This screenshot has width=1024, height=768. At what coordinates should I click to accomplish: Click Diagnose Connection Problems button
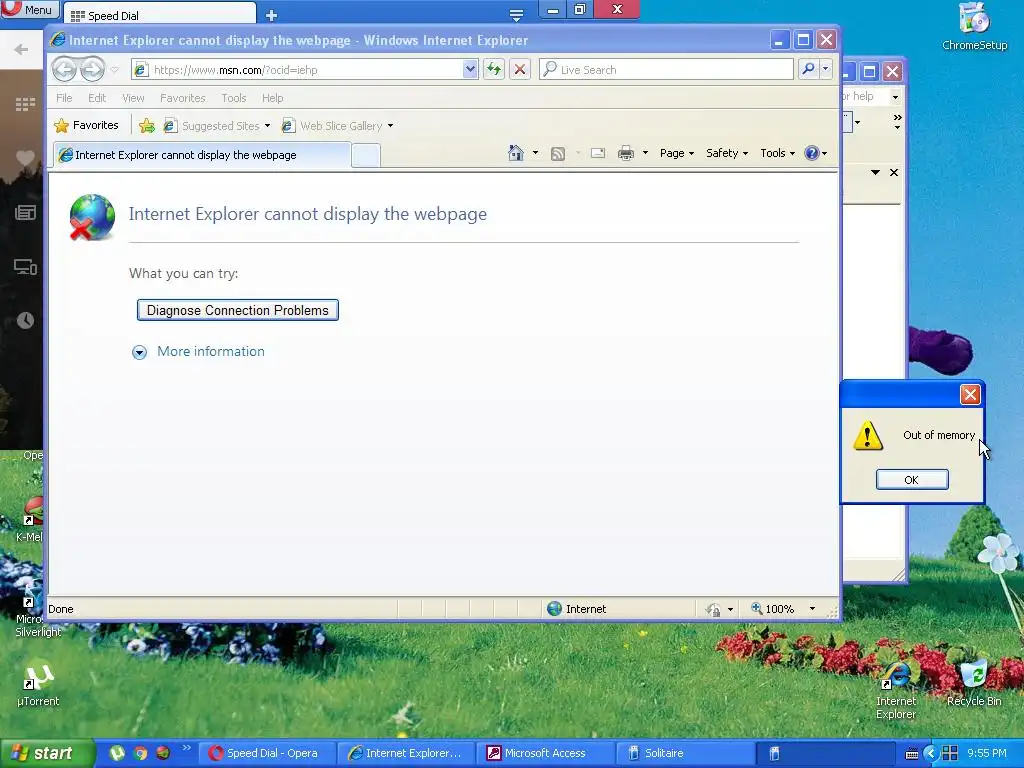[238, 310]
